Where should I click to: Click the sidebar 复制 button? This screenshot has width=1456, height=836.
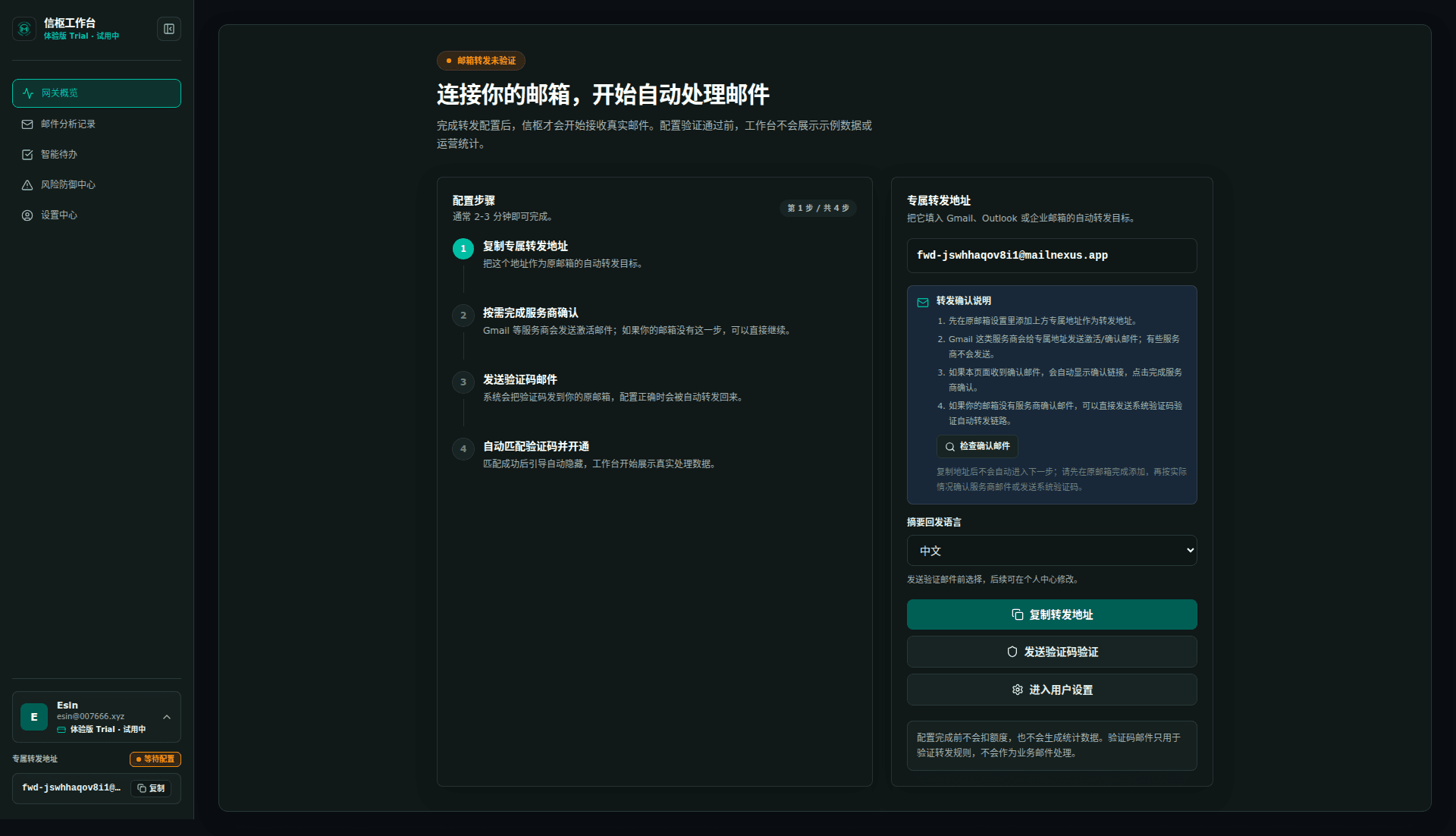coord(151,788)
